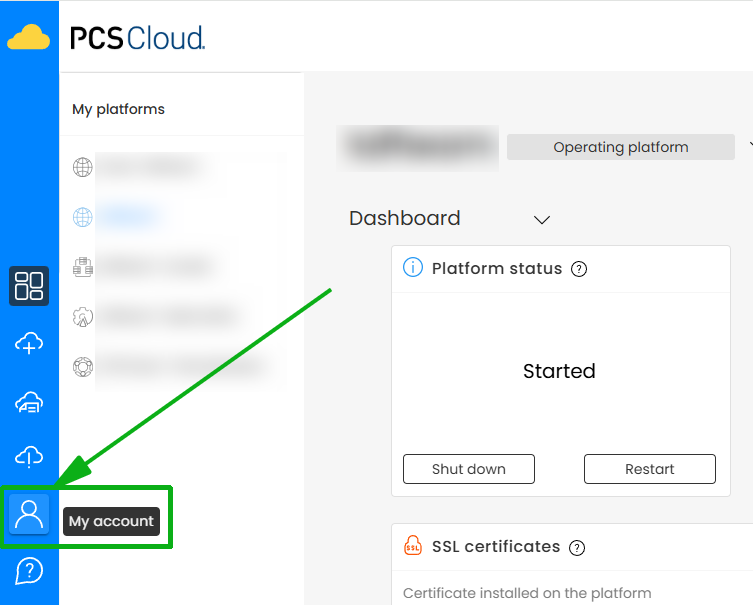The image size is (753, 605).
Task: Click the My account tooltip label
Action: [111, 521]
